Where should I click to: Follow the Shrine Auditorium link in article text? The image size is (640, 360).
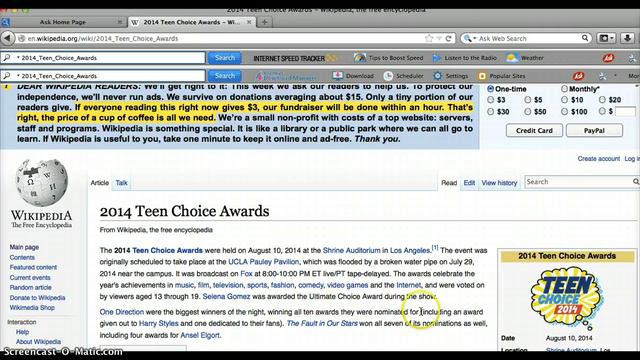click(x=351, y=250)
